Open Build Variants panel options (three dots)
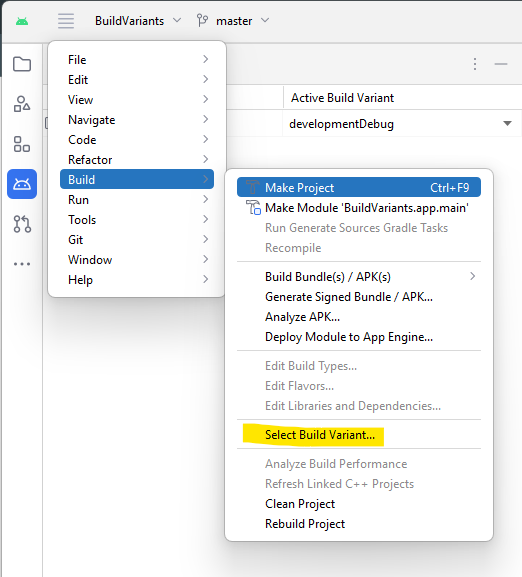The image size is (522, 577). pyautogui.click(x=475, y=64)
